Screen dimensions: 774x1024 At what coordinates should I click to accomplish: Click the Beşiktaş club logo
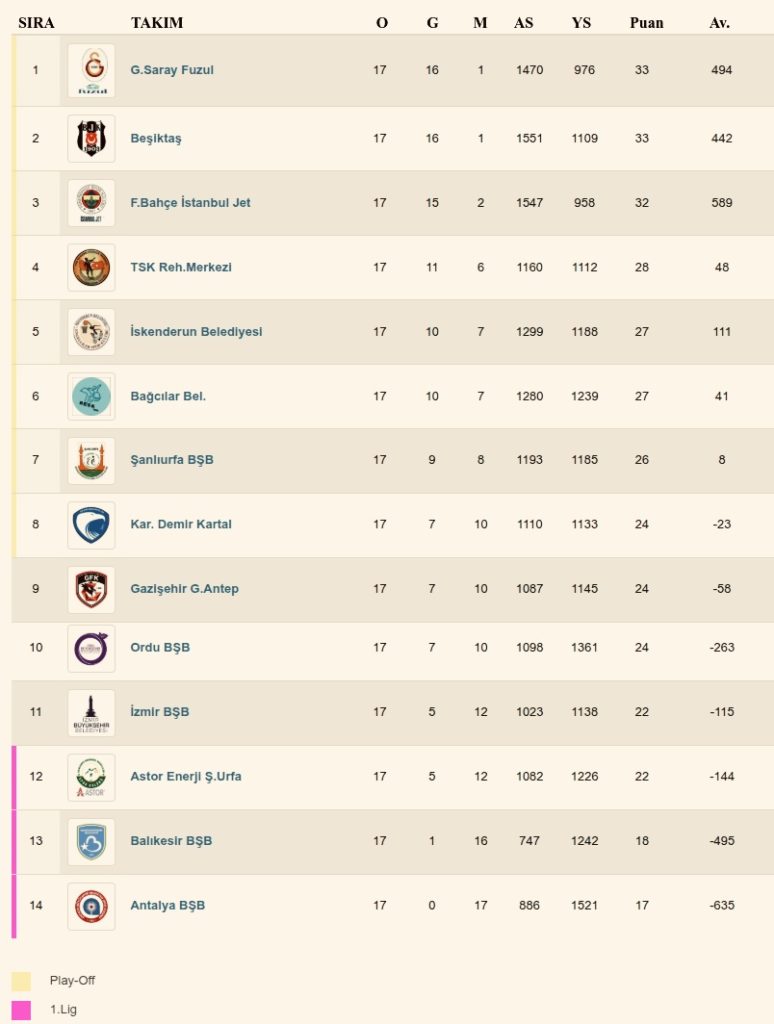pyautogui.click(x=91, y=139)
